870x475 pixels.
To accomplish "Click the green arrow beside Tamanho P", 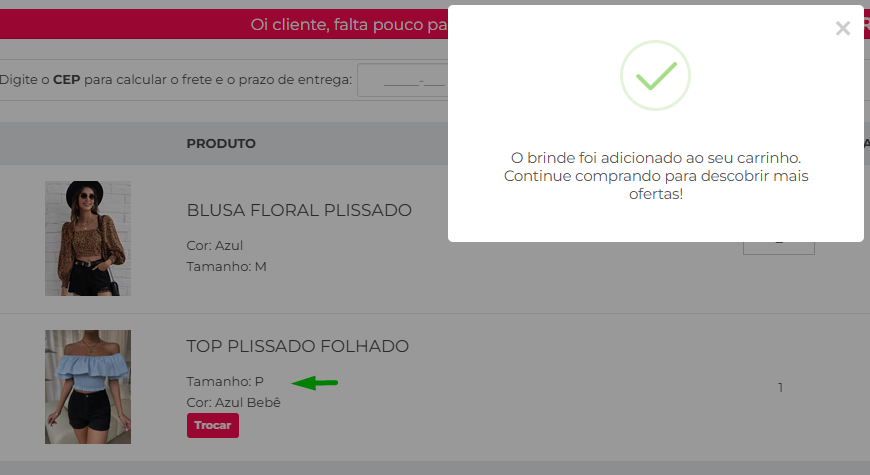I will tap(315, 382).
